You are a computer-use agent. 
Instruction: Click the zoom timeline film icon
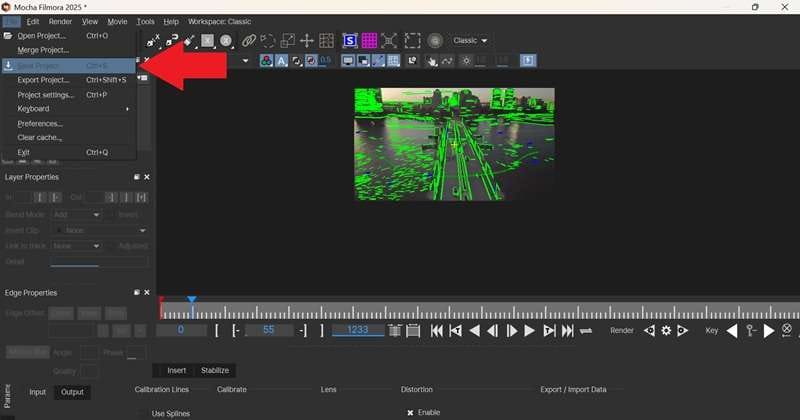[413, 331]
